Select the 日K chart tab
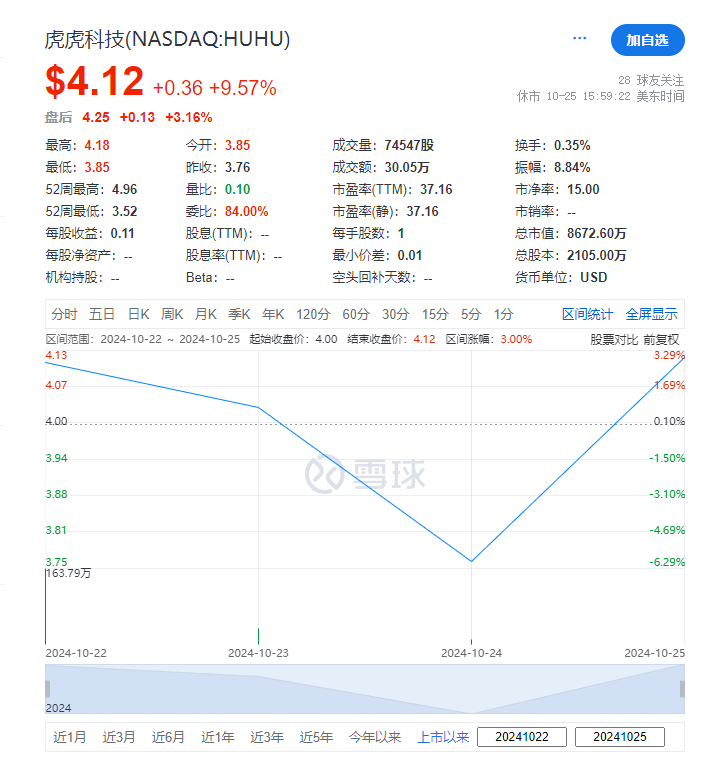 (139, 314)
